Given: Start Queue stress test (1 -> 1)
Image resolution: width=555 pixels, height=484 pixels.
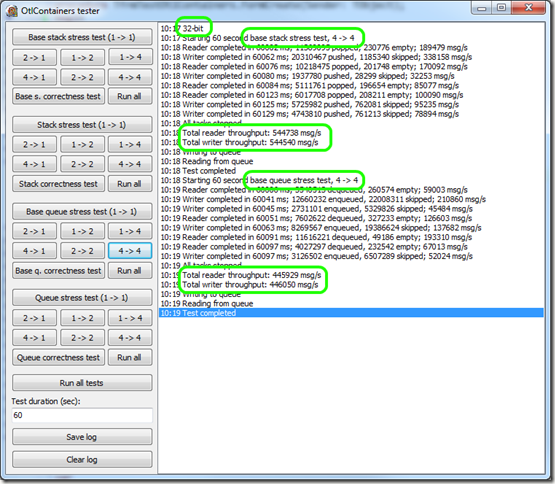Looking at the screenshot, I should [x=82, y=298].
